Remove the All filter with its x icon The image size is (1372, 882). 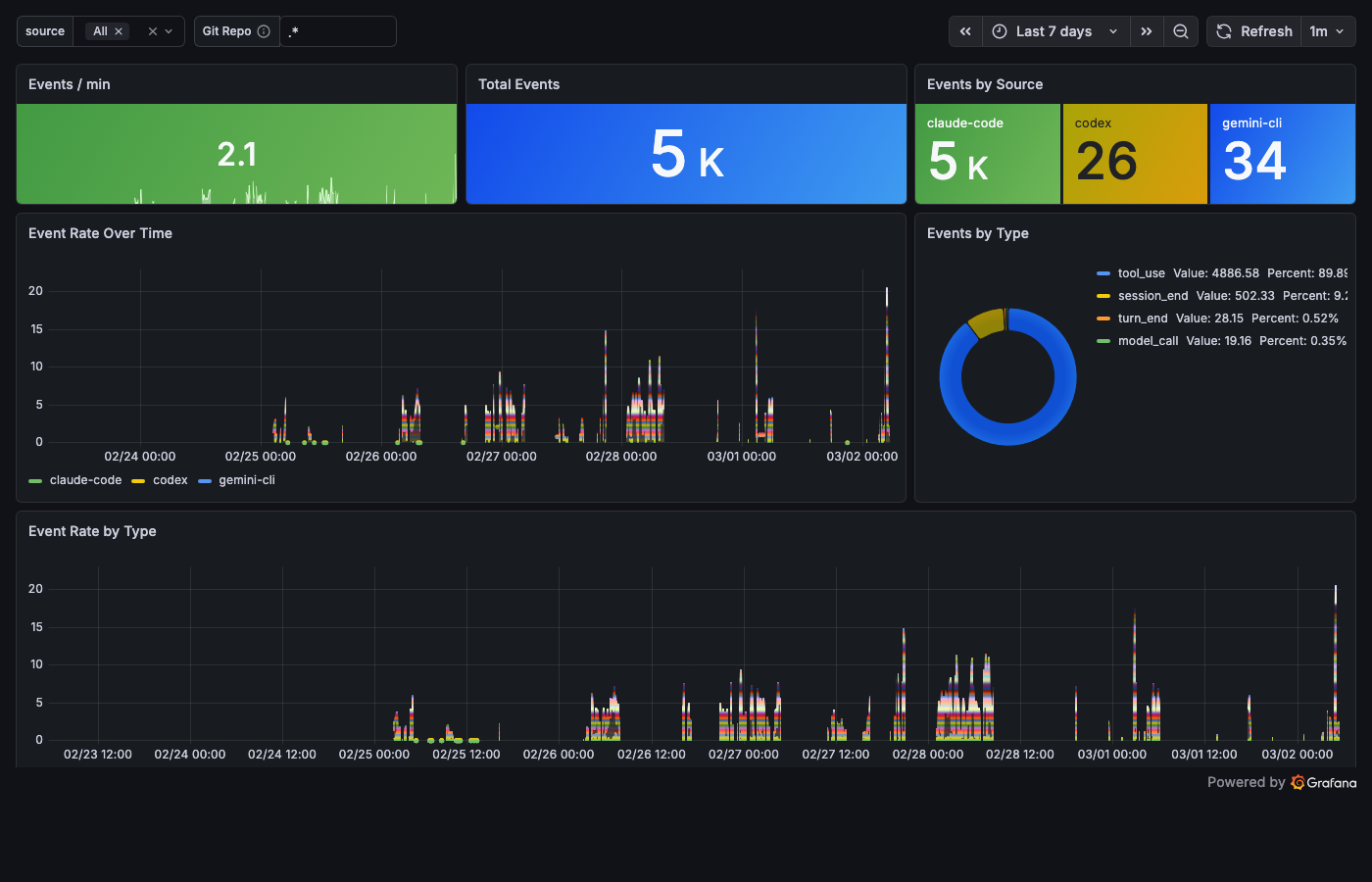[119, 30]
